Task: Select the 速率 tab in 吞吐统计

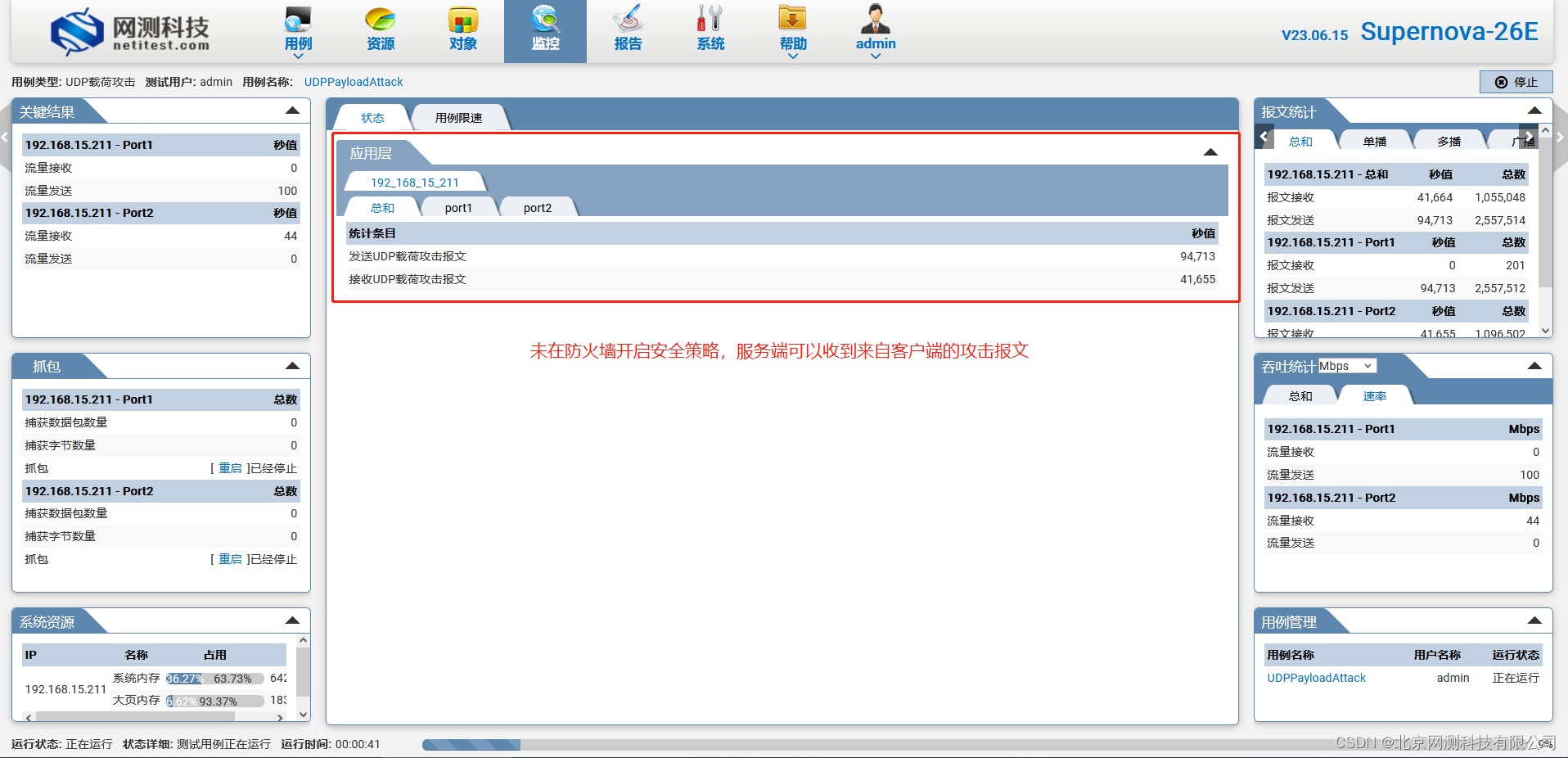Action: 1375,396
